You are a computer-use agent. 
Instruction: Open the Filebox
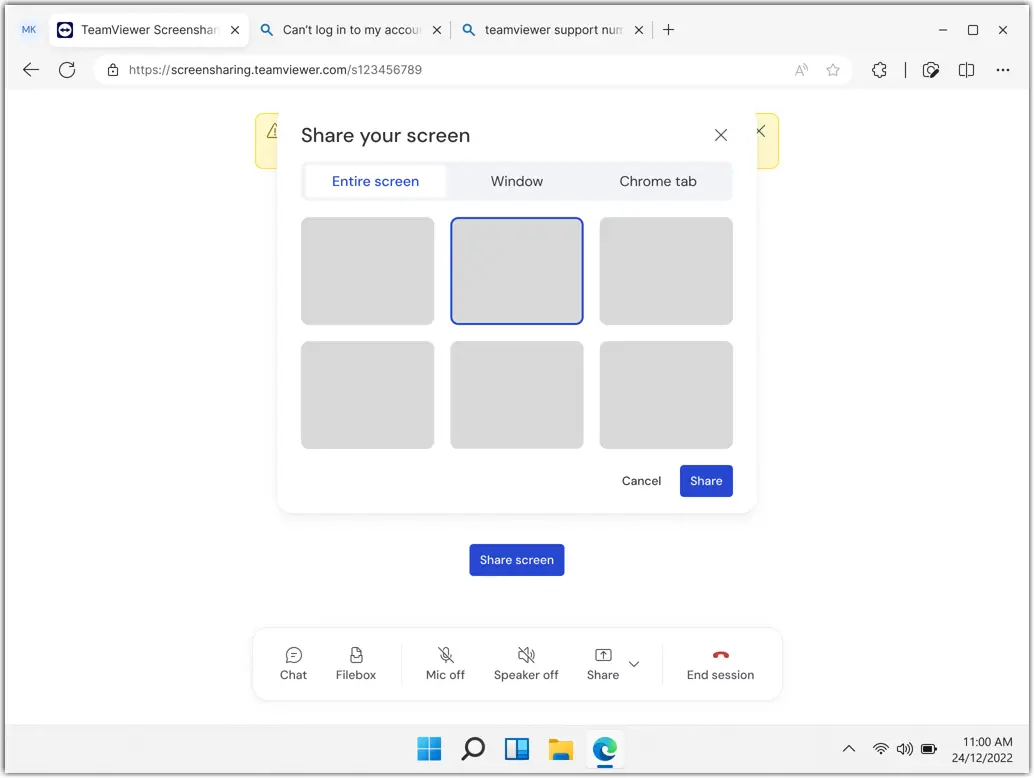(355, 664)
